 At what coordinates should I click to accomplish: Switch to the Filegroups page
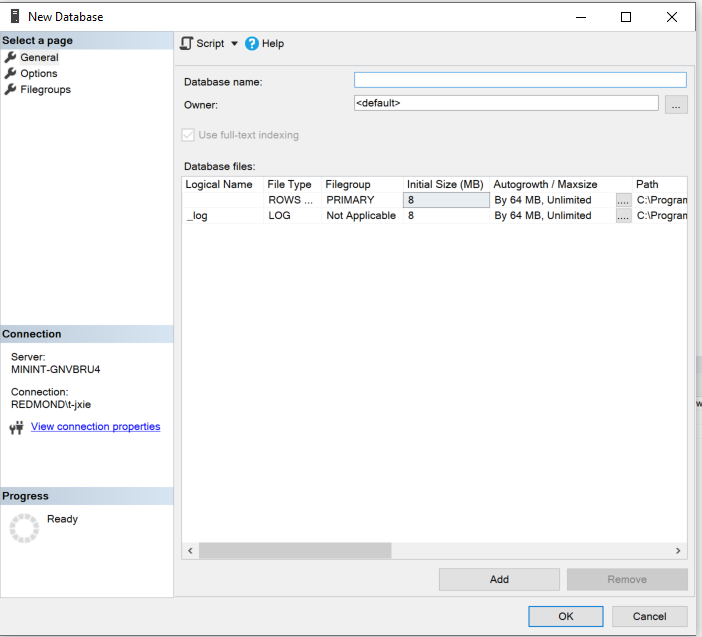click(45, 89)
